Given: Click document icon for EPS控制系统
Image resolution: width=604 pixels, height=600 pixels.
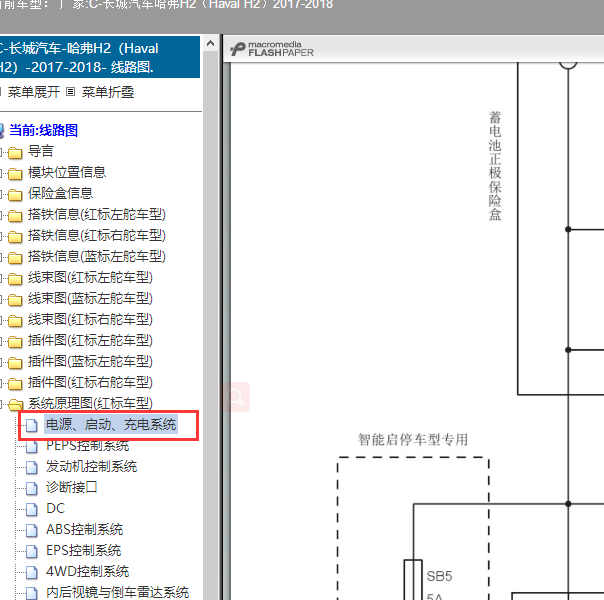Looking at the screenshot, I should pyautogui.click(x=32, y=551).
